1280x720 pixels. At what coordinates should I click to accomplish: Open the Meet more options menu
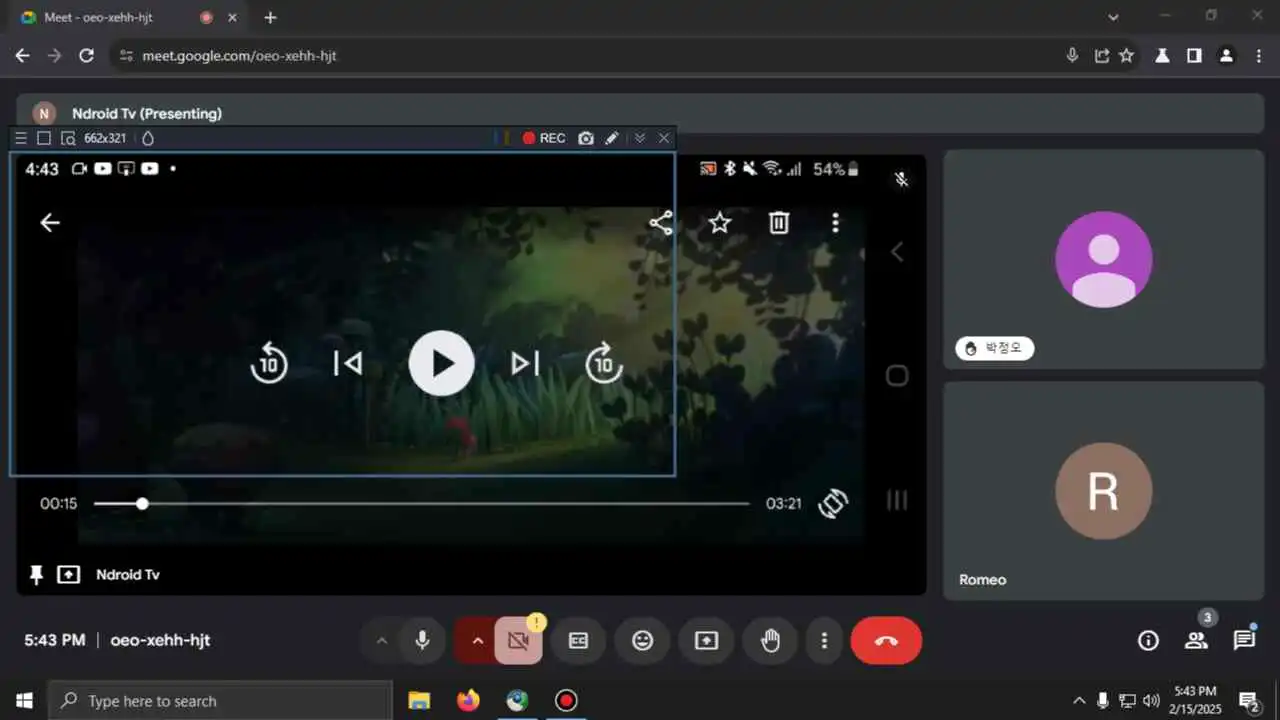pyautogui.click(x=824, y=641)
